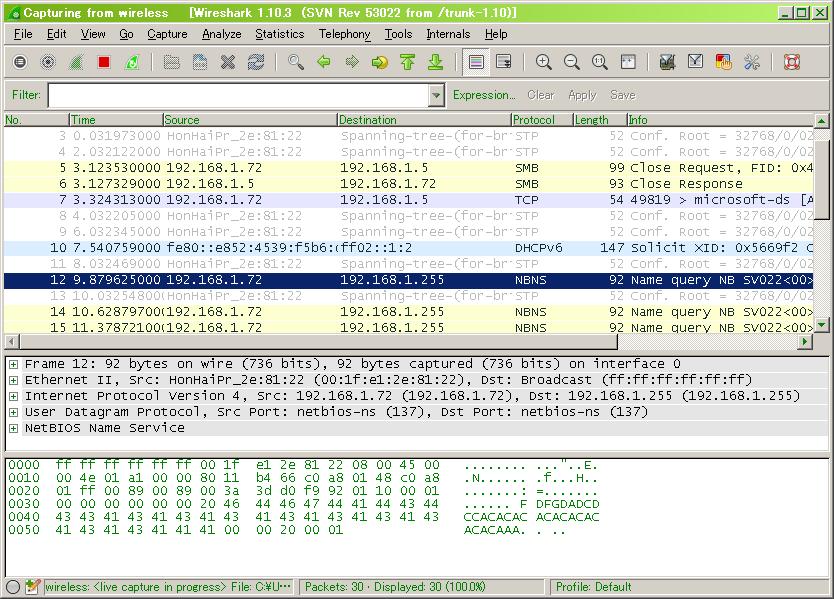Screen dimensions: 834x599
Task: Open the File menu
Action: 23,34
